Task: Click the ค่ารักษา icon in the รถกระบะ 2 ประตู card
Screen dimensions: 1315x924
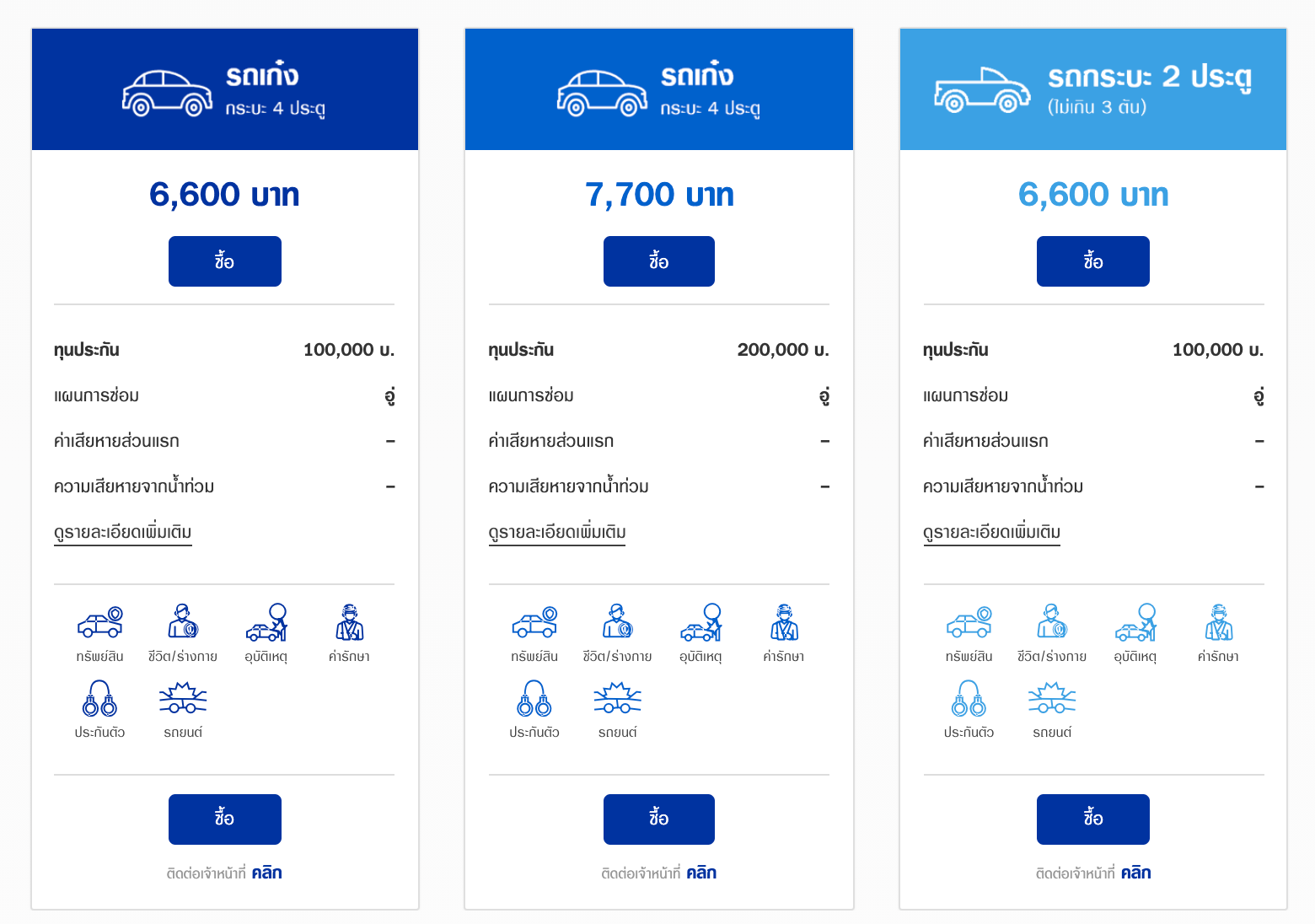Action: click(1219, 622)
